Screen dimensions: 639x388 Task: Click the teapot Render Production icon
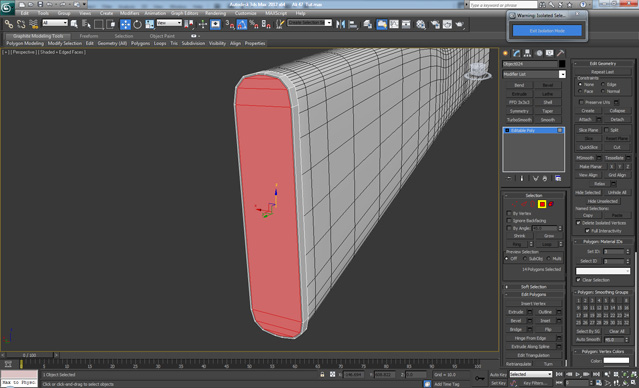[459, 24]
